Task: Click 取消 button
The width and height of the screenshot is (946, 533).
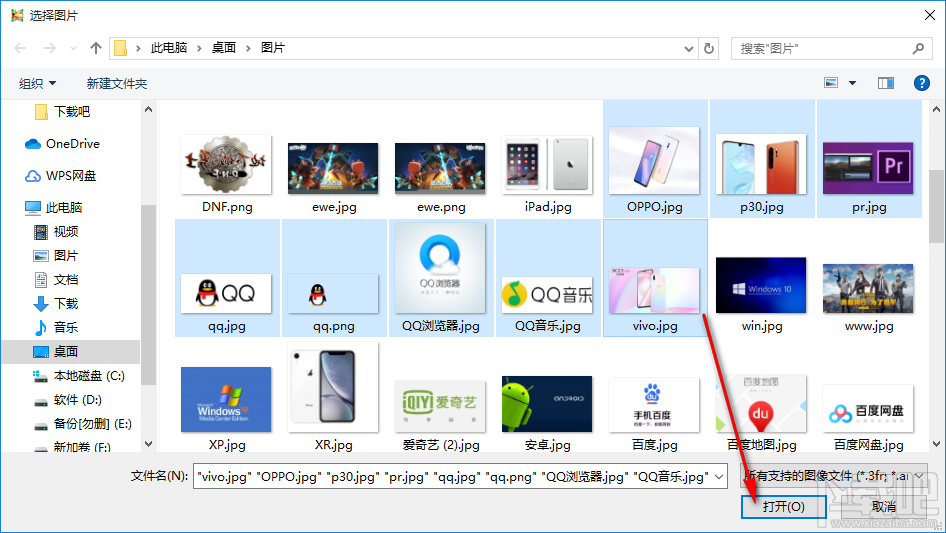Action: (883, 506)
